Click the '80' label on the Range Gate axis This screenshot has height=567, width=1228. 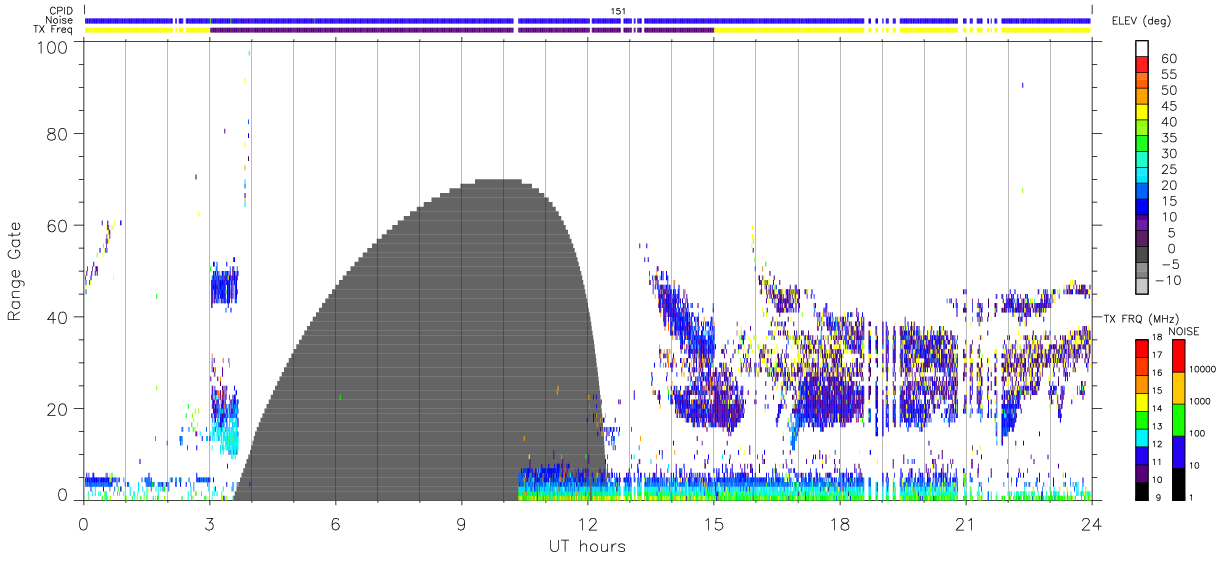coord(59,134)
